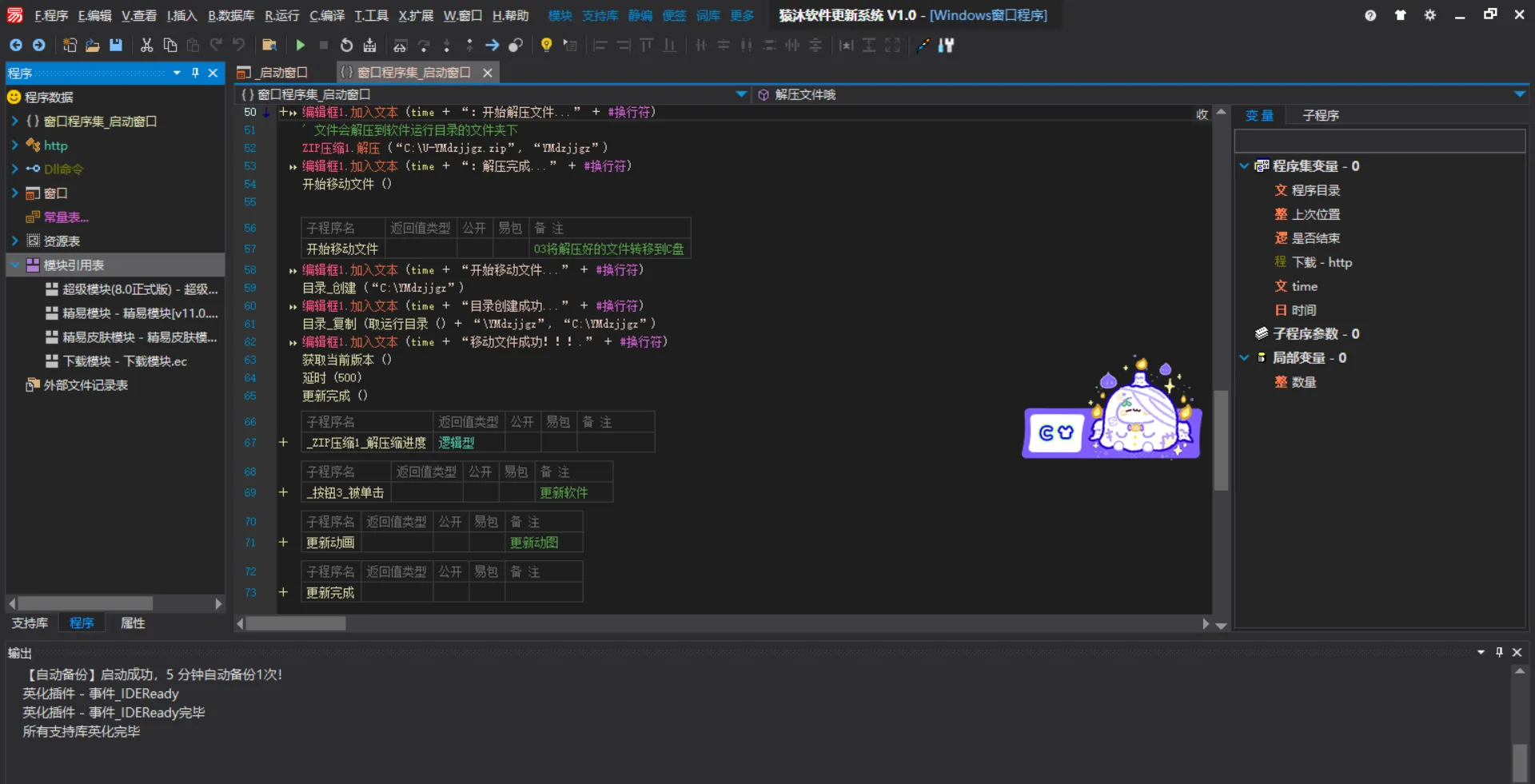Open the settings gear in title bar
Screen dimensions: 1535x784
point(1429,15)
